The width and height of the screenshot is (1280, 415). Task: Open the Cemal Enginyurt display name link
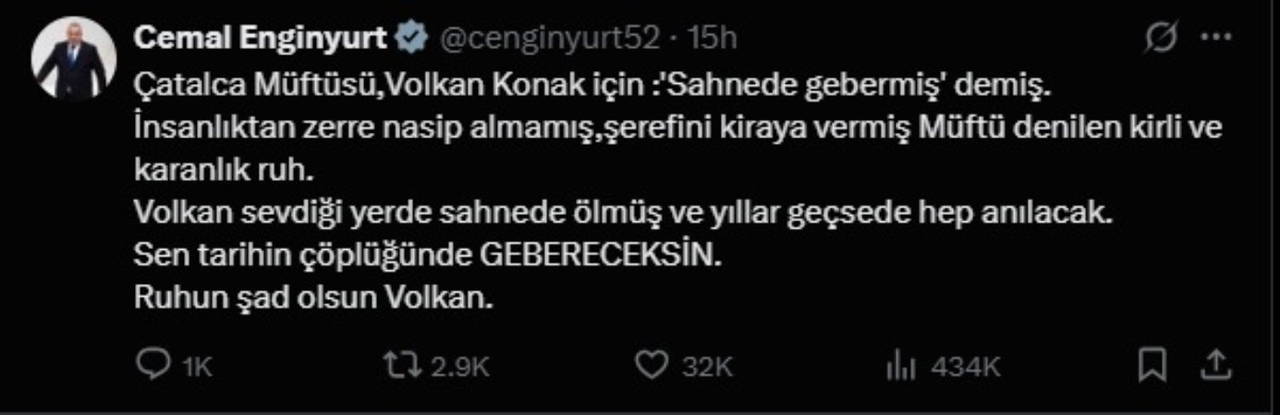tap(259, 39)
